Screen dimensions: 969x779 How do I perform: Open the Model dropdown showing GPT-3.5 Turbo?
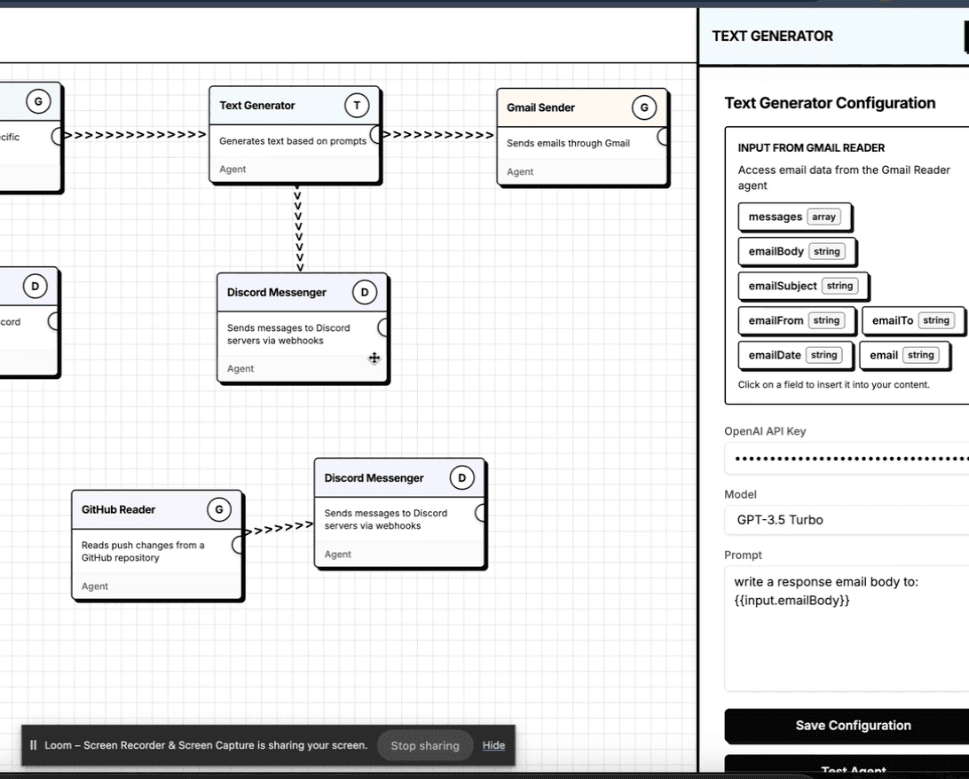pyautogui.click(x=845, y=520)
